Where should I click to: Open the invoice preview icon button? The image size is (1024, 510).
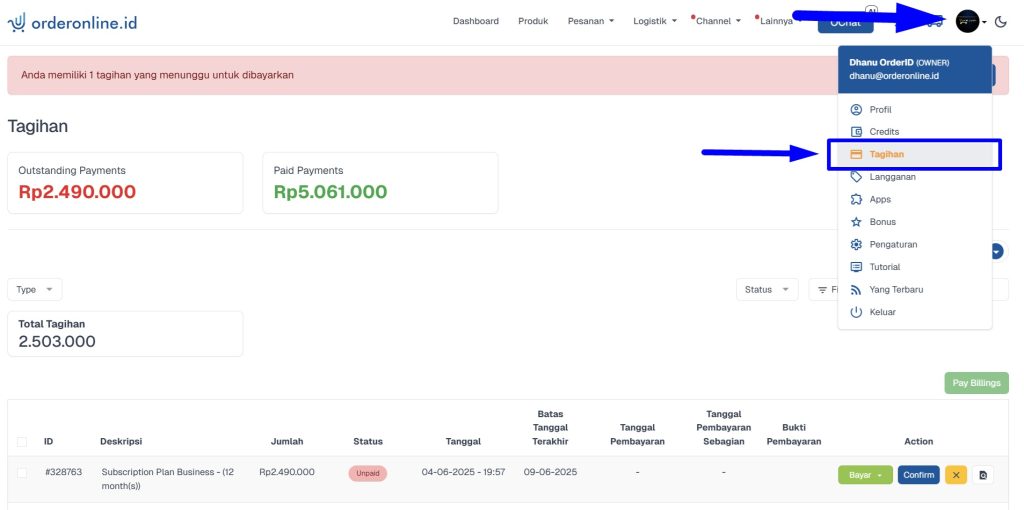983,475
